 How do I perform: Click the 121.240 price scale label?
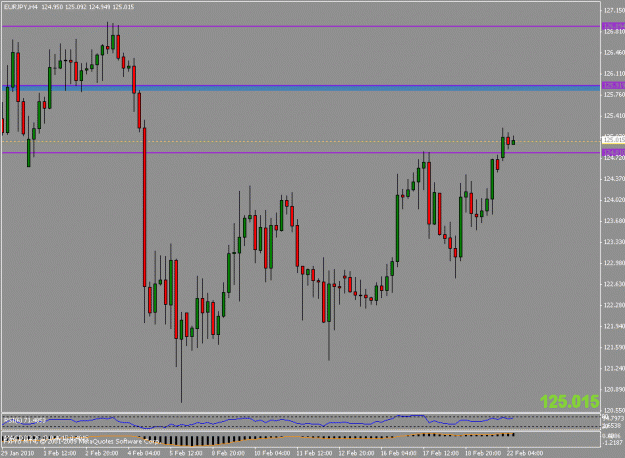pos(614,369)
